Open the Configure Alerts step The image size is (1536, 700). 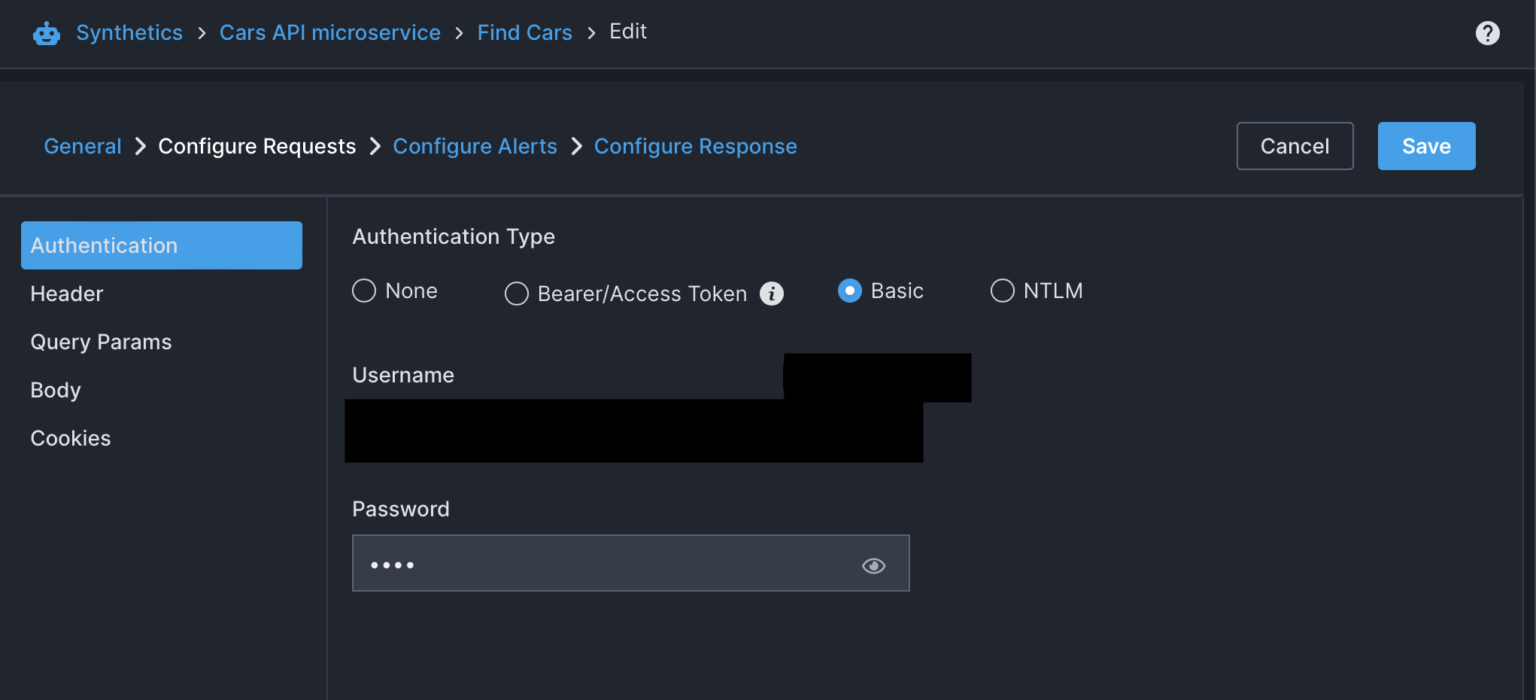tap(475, 146)
